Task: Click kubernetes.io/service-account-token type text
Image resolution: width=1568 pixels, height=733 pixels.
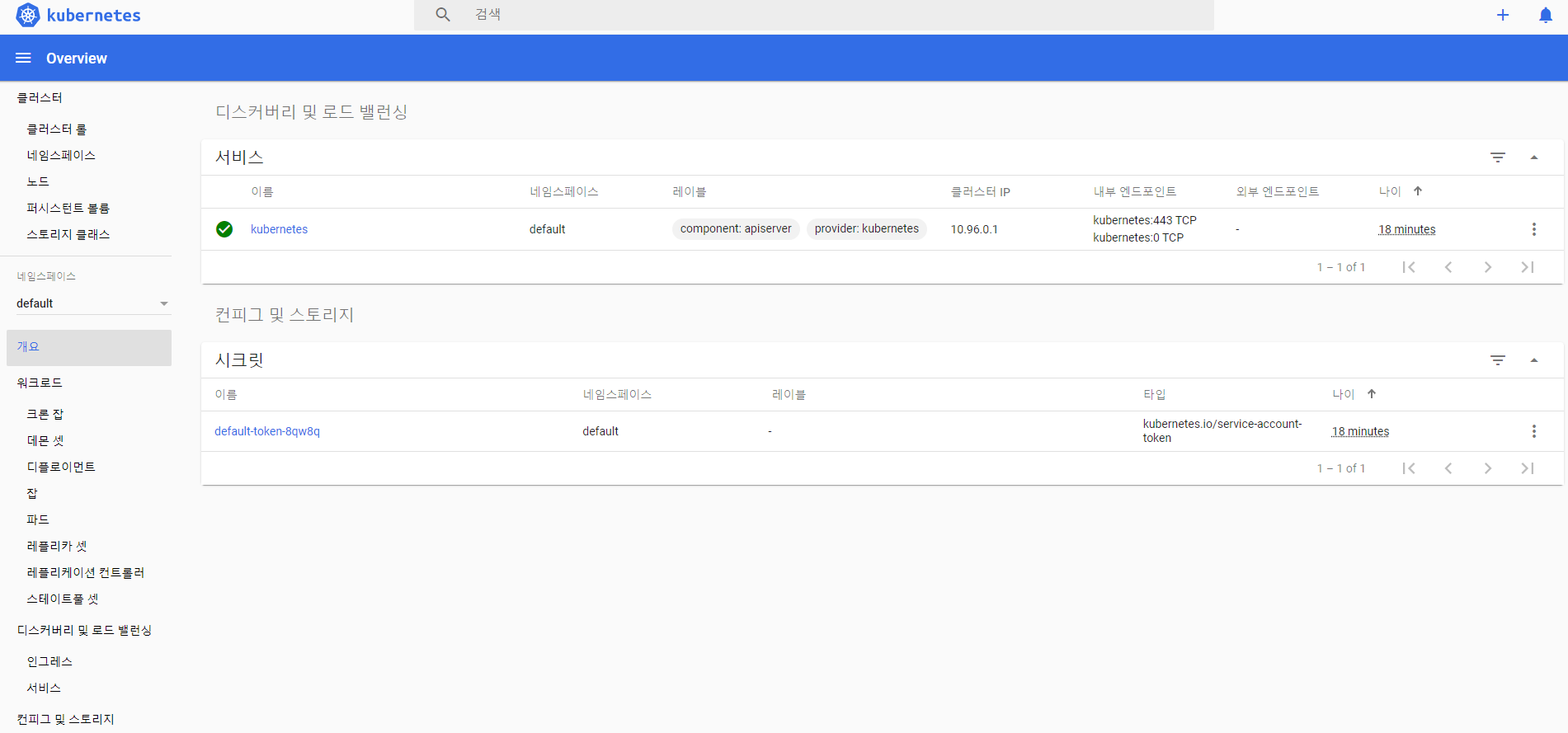Action: (x=1222, y=430)
